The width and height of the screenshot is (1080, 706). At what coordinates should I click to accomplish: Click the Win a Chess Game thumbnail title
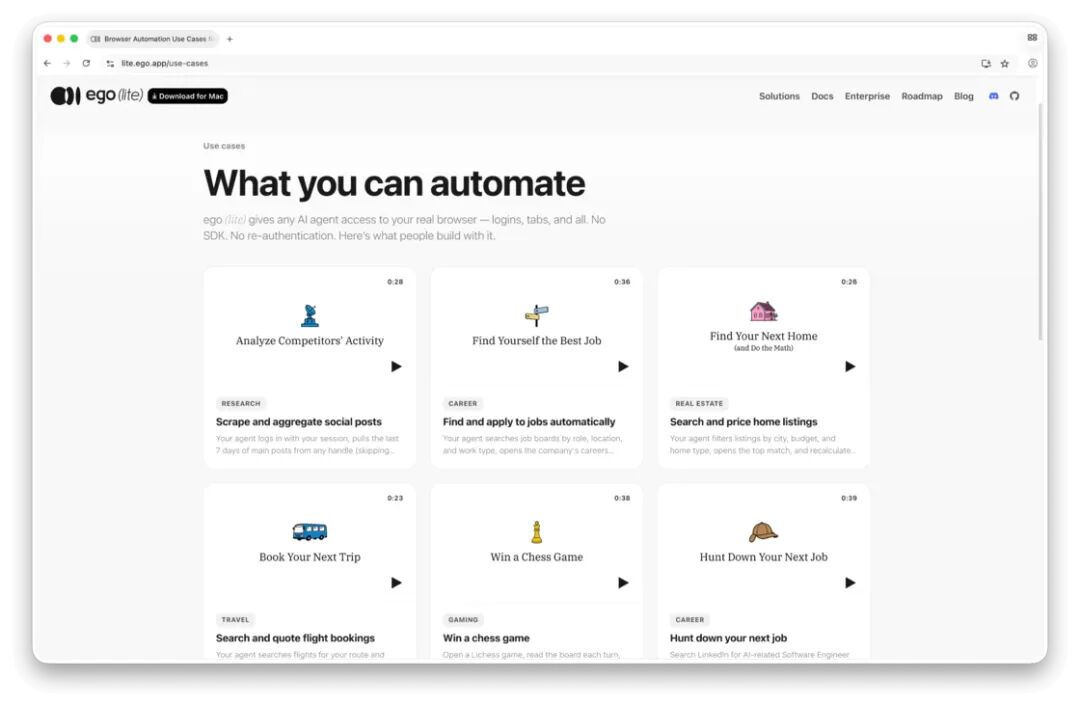[x=537, y=557]
